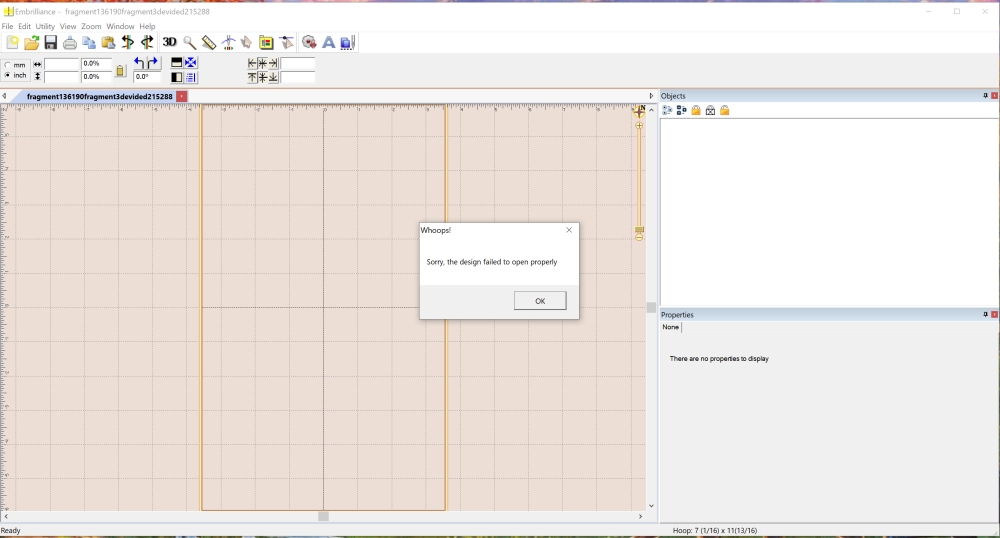Screen dimensions: 1000x538
Task: Click the rotation angle input field
Action: (x=146, y=76)
